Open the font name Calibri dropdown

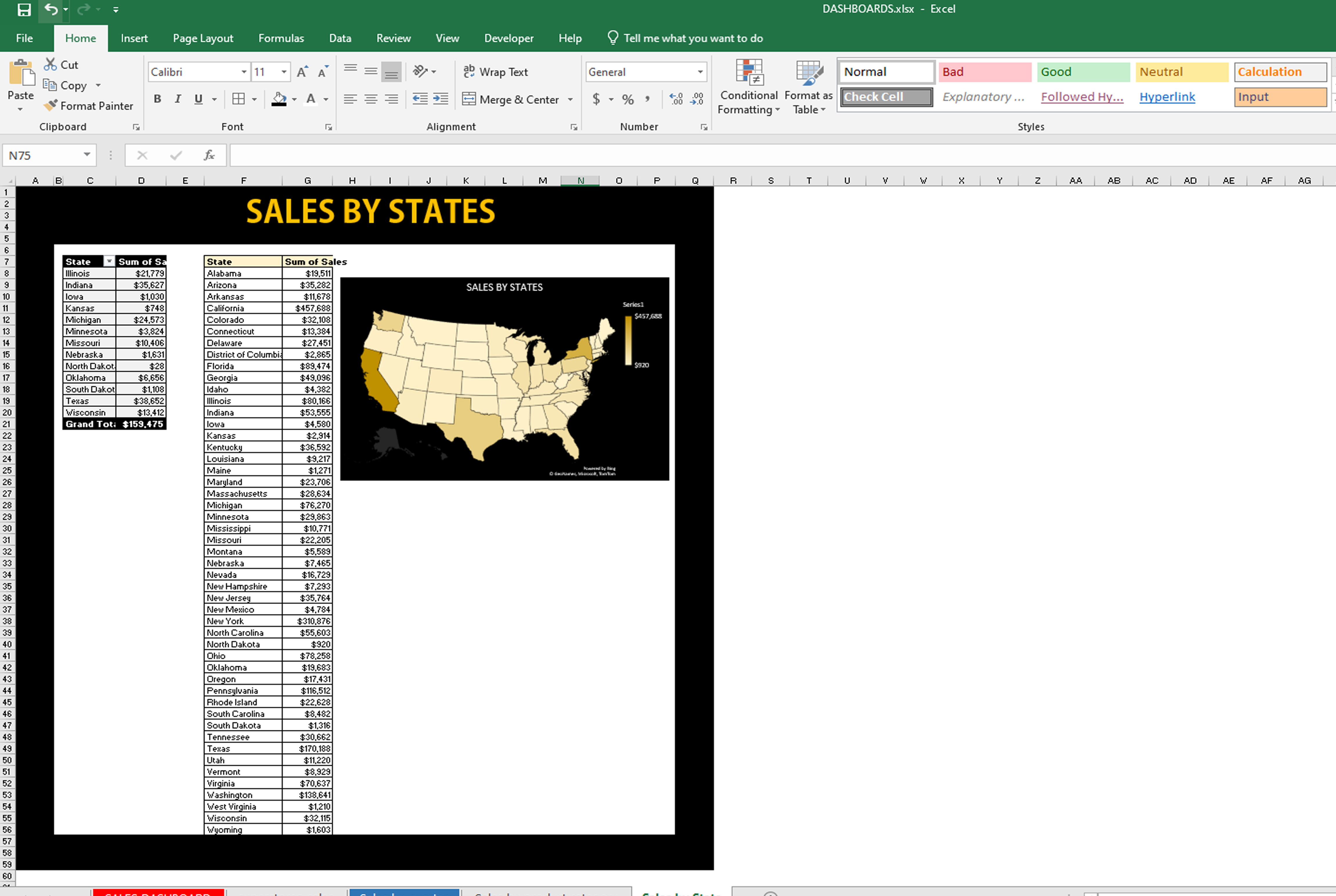pos(244,72)
